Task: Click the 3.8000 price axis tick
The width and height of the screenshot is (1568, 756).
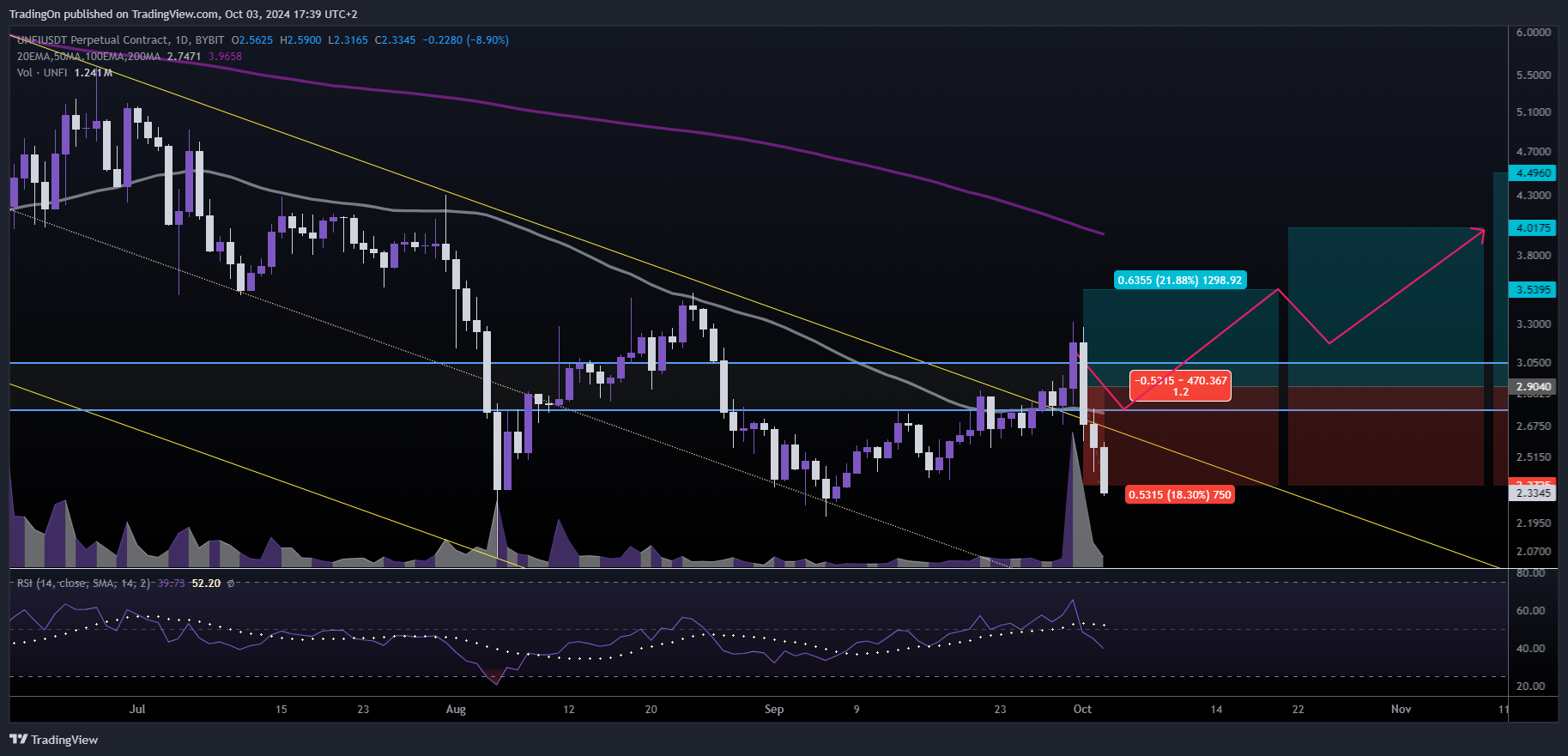Action: 1534,256
